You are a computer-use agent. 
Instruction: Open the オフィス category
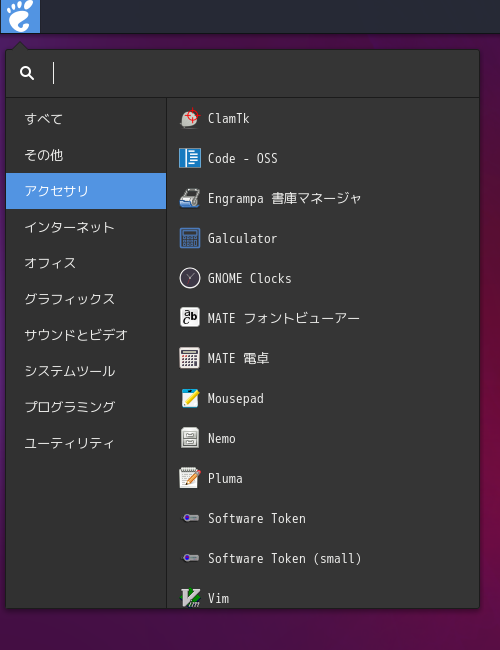86,263
